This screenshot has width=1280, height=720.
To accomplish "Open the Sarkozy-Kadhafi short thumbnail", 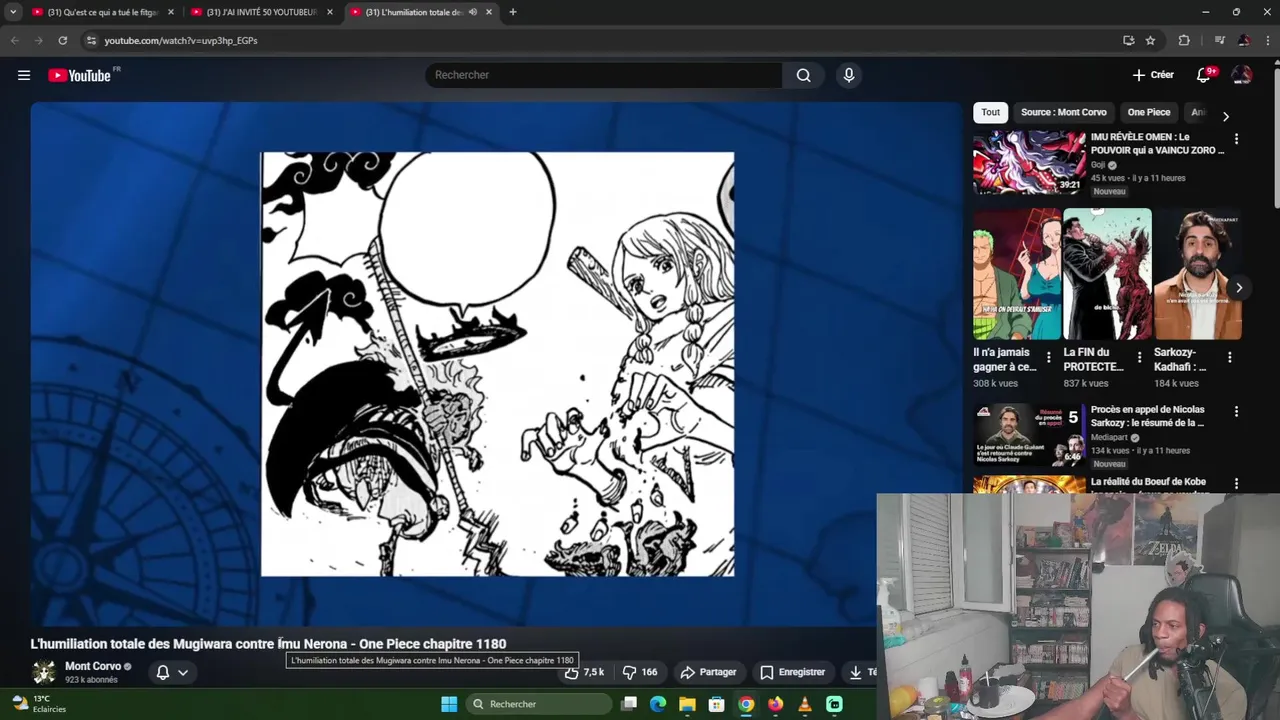I will 1197,274.
